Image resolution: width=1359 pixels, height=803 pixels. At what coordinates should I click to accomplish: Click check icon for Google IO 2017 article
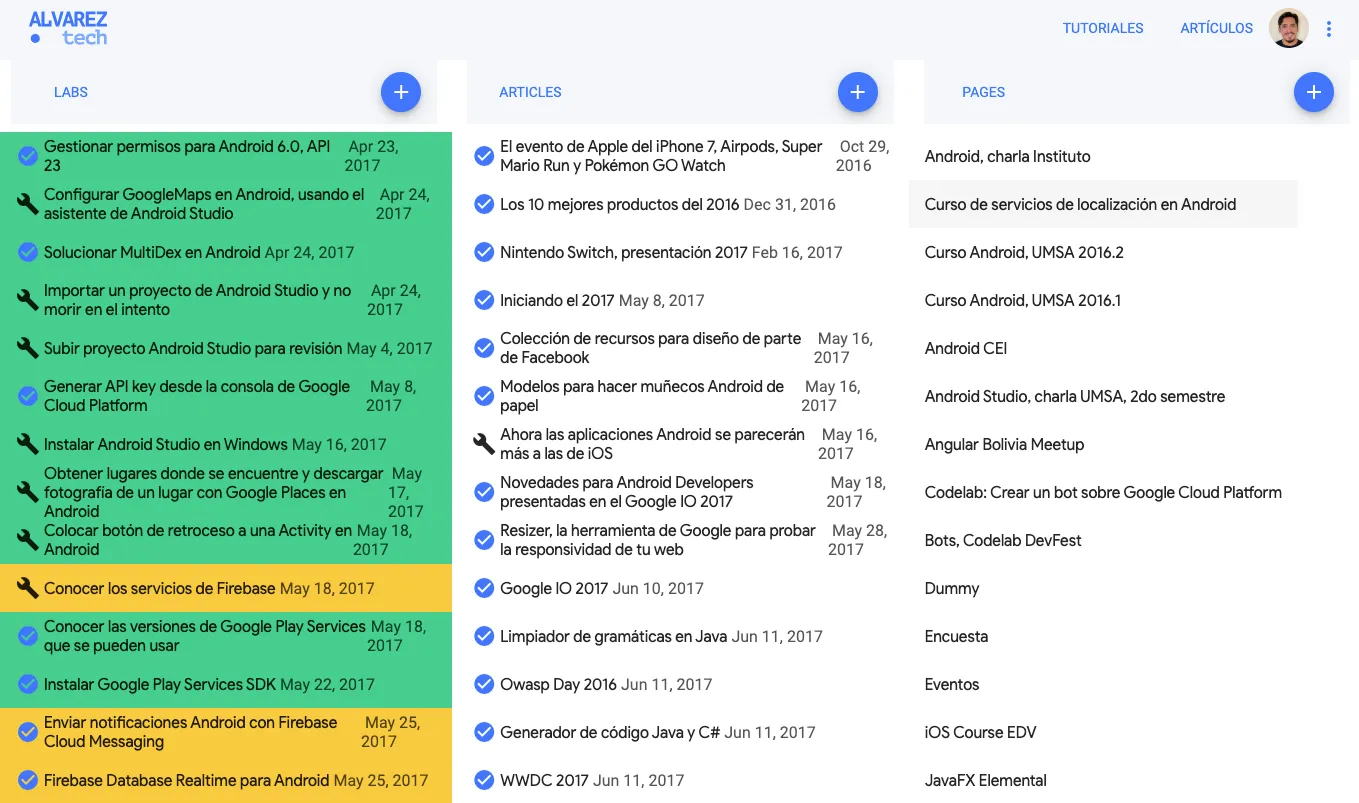pos(484,588)
